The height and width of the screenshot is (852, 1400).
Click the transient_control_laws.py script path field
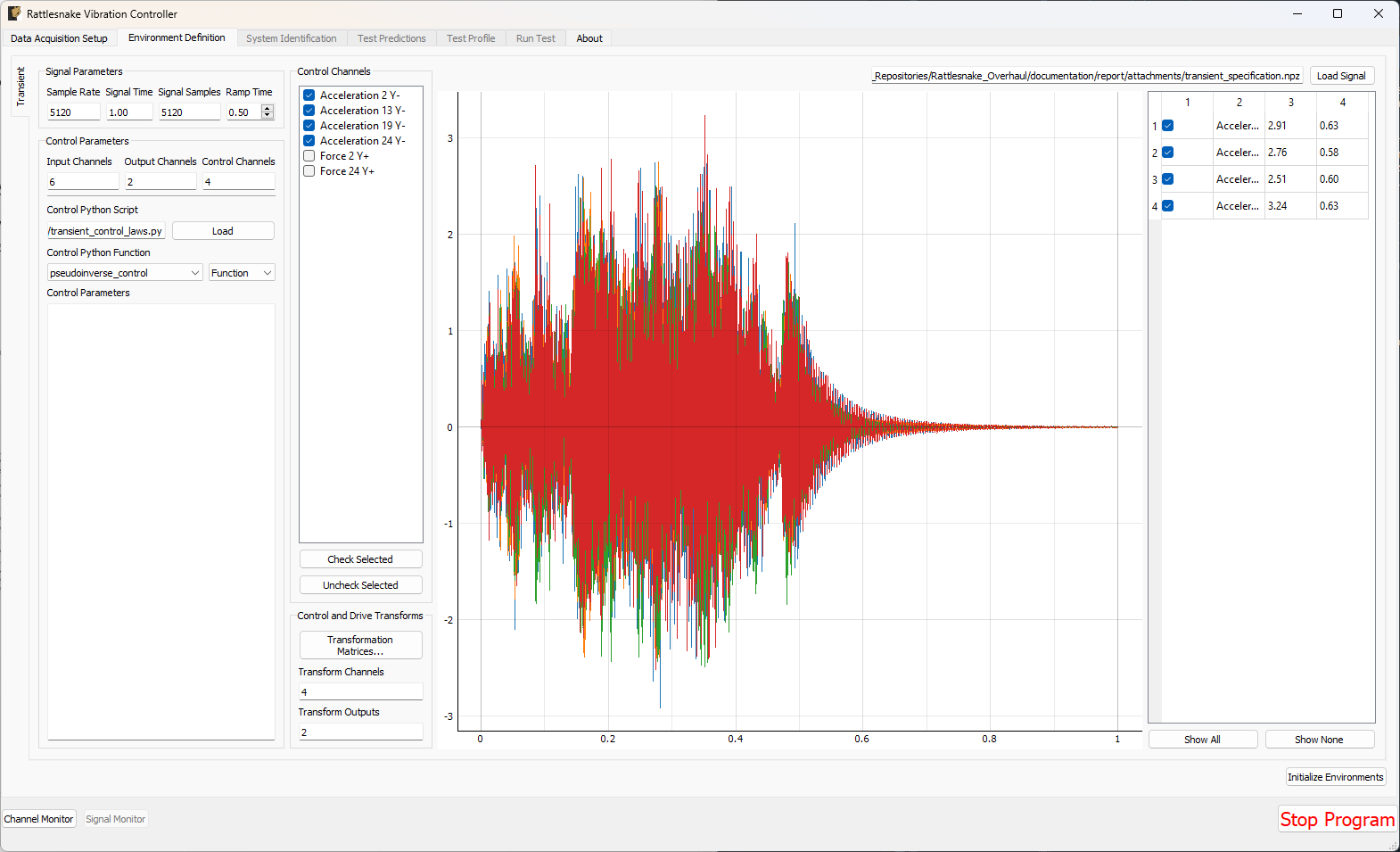[106, 231]
